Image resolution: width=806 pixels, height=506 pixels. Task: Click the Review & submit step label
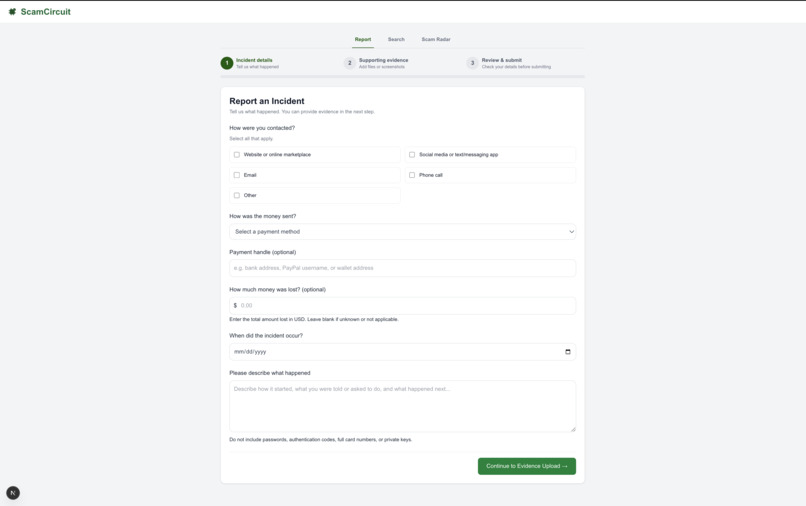[502, 60]
